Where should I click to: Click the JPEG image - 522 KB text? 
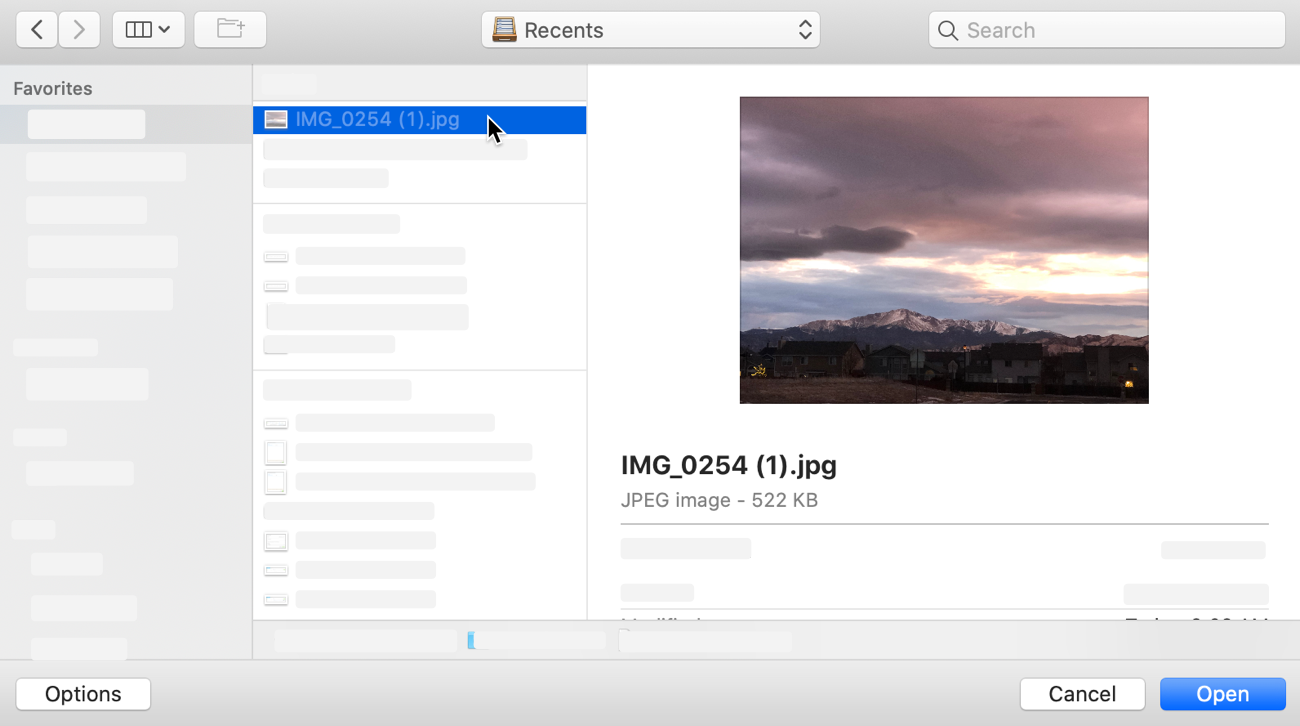click(720, 500)
